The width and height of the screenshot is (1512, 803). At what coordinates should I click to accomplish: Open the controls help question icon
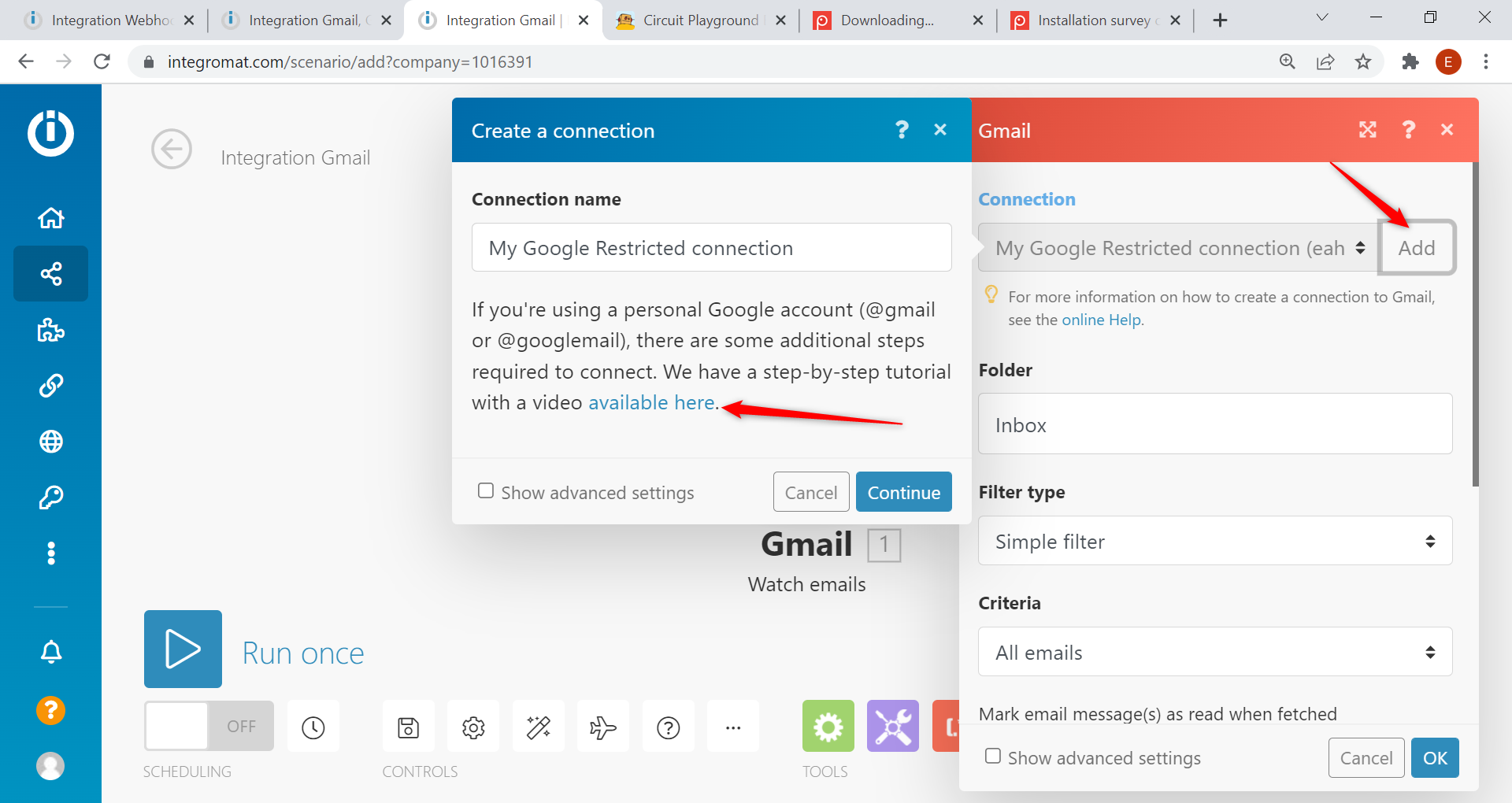point(669,727)
